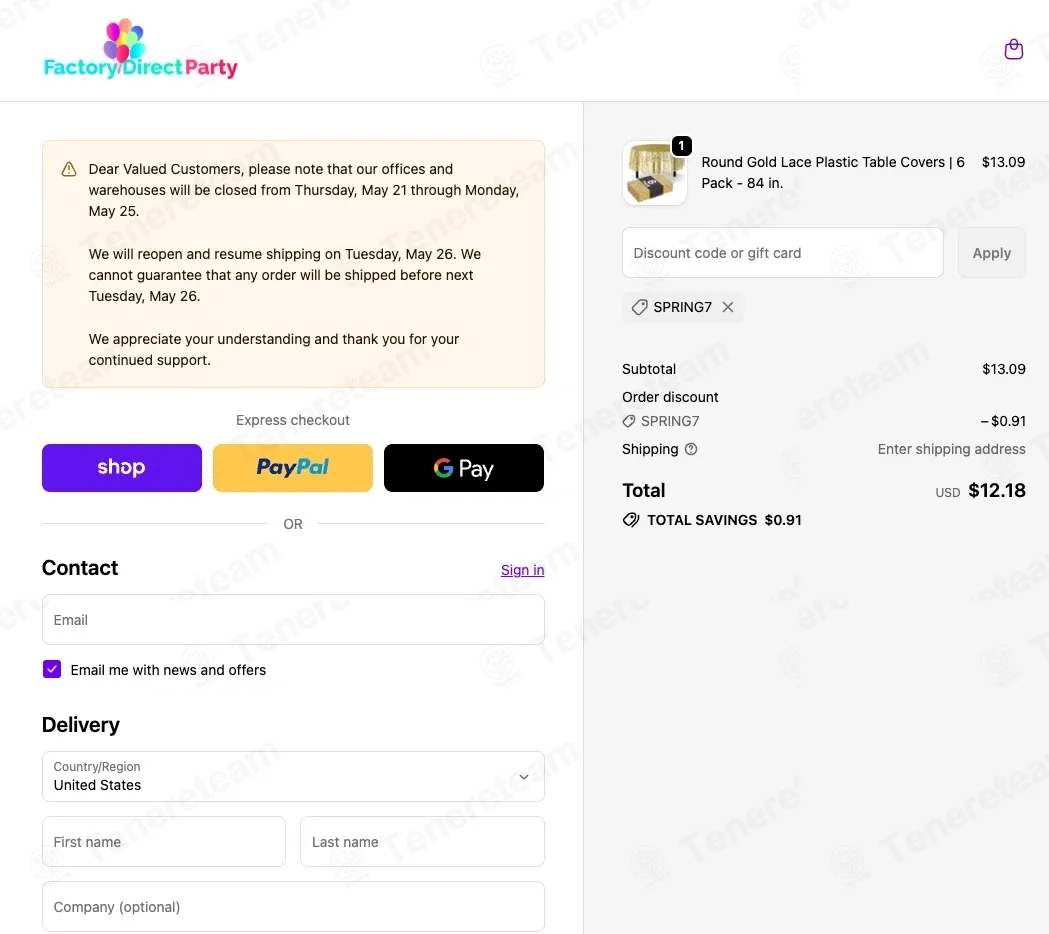The image size is (1049, 934).
Task: Open the shopping bag cart icon
Action: 1014,50
